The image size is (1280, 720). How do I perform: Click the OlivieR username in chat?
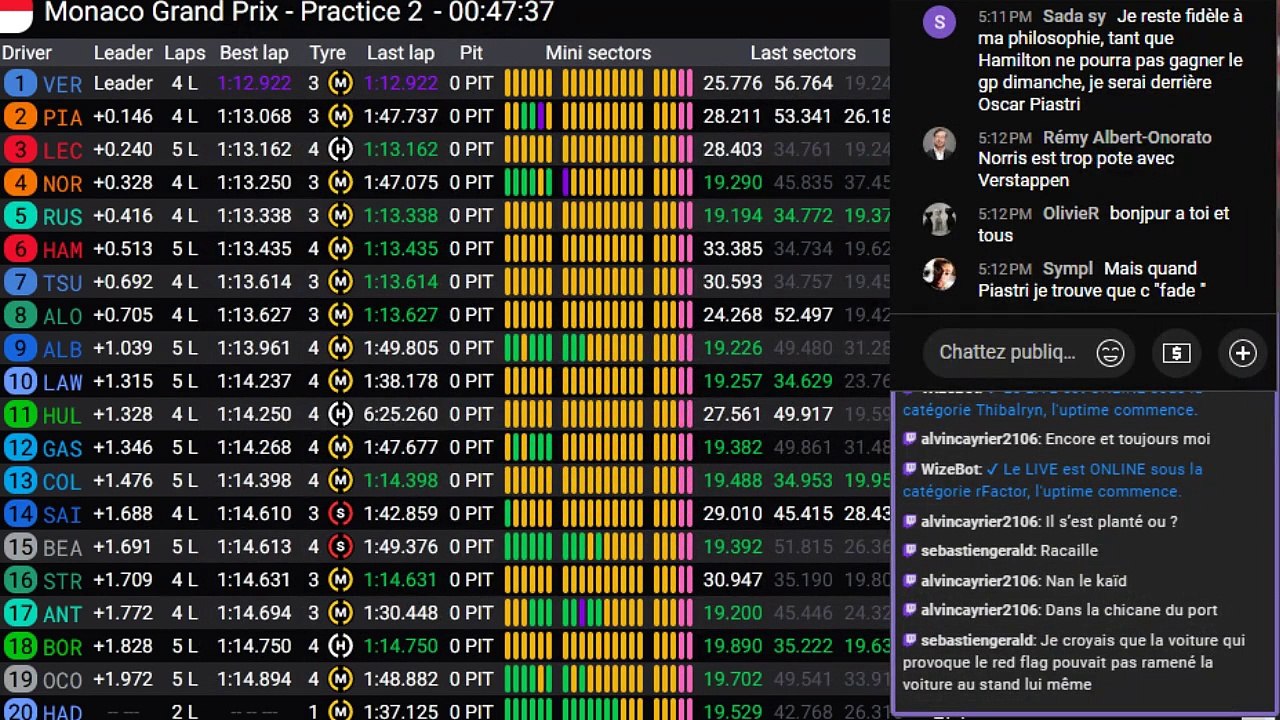click(x=1071, y=213)
